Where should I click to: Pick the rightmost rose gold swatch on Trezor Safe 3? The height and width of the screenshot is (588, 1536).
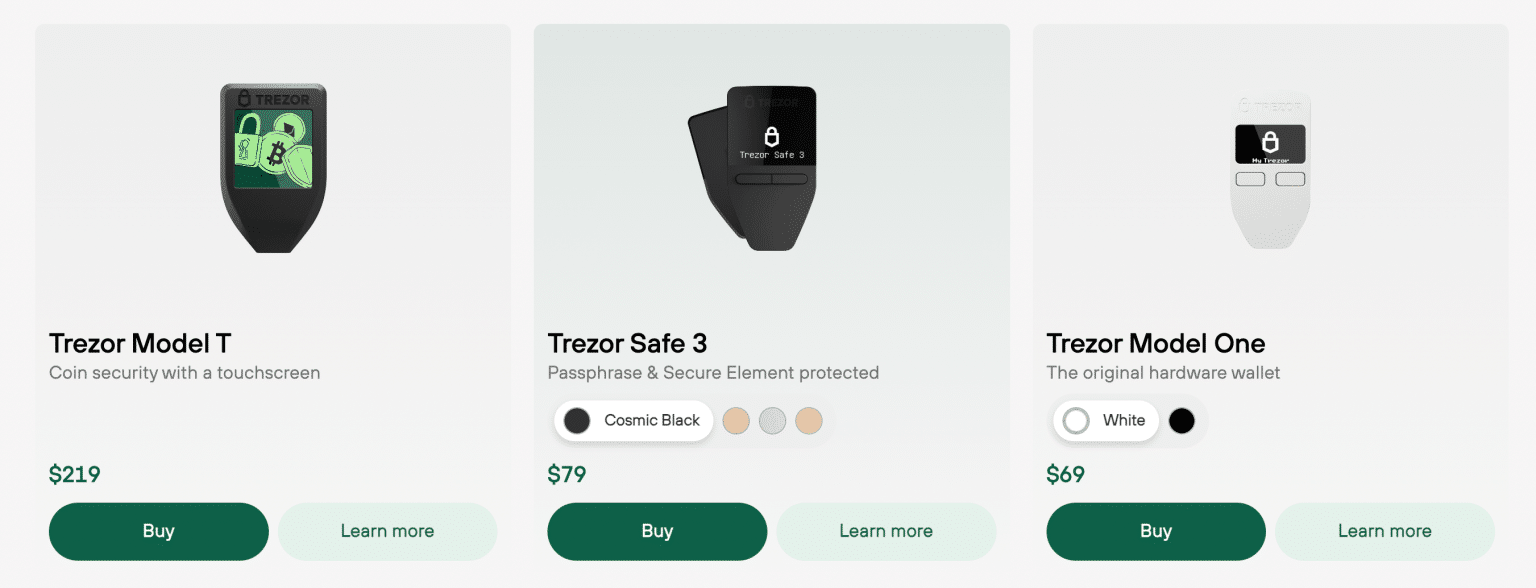809,421
